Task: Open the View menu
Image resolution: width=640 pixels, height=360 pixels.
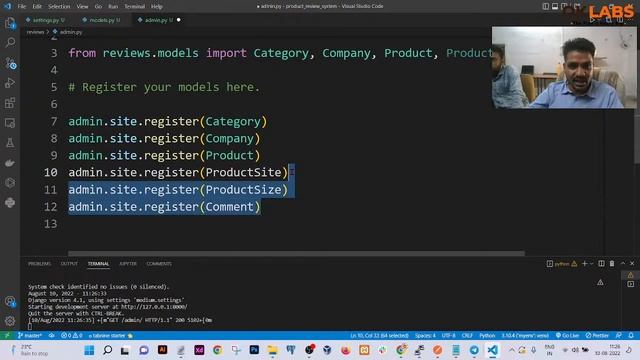Action: click(82, 7)
